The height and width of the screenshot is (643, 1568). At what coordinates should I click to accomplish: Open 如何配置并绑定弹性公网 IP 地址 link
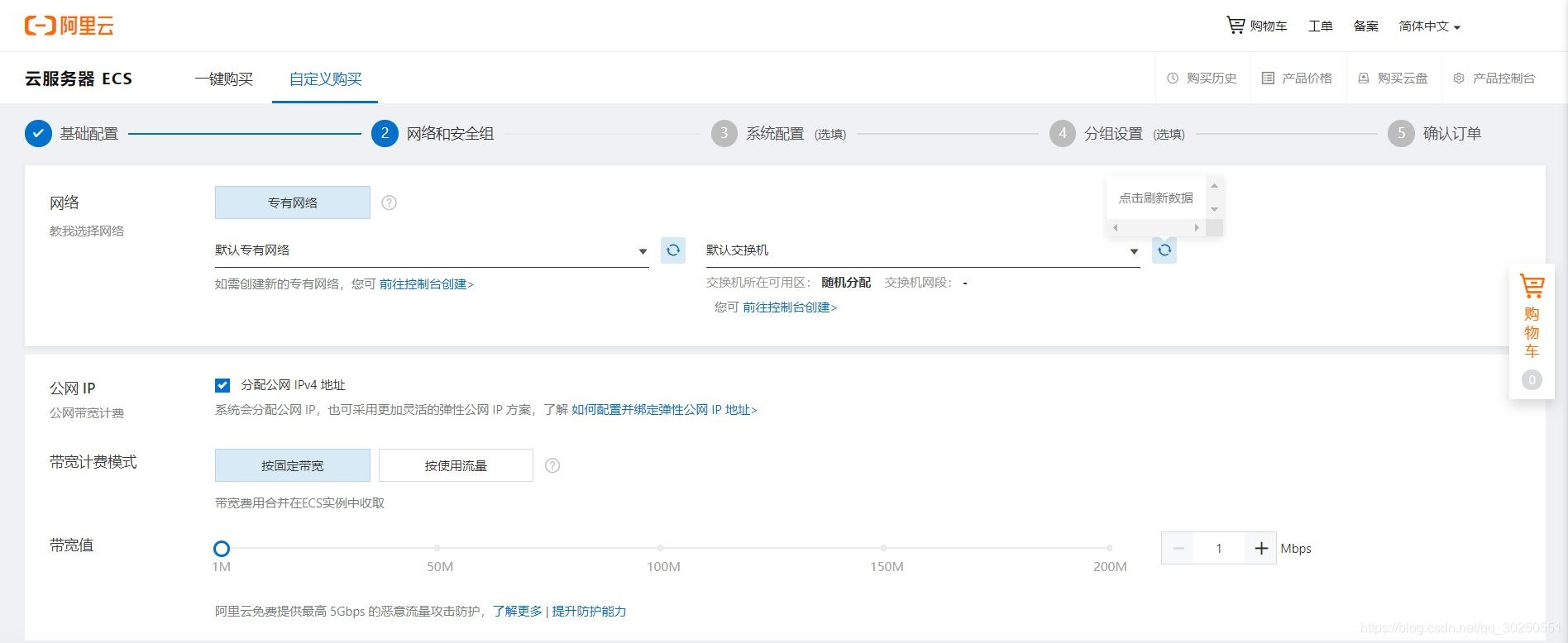click(664, 410)
